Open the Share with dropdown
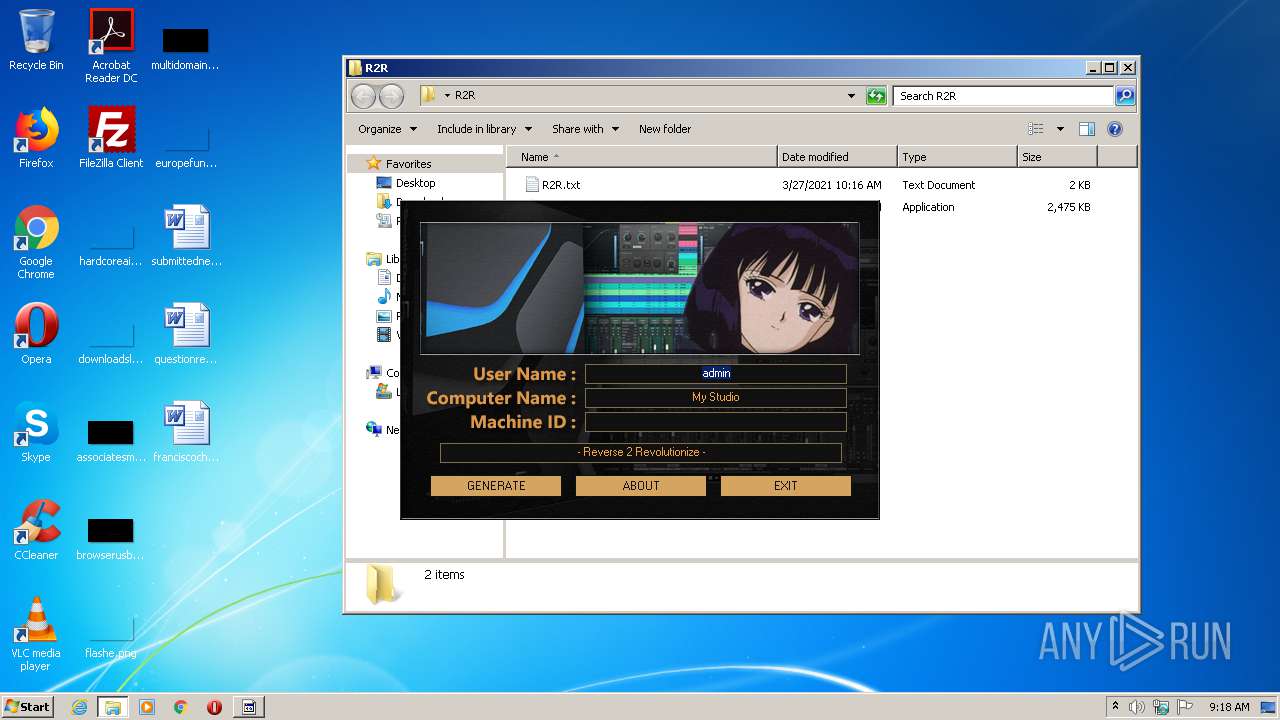The image size is (1280, 720). click(x=585, y=129)
